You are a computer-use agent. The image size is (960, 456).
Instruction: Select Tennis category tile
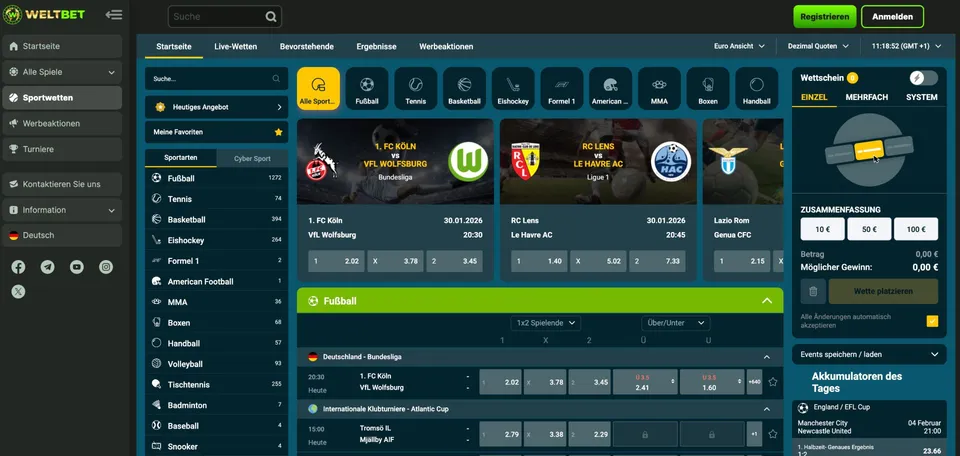point(416,89)
